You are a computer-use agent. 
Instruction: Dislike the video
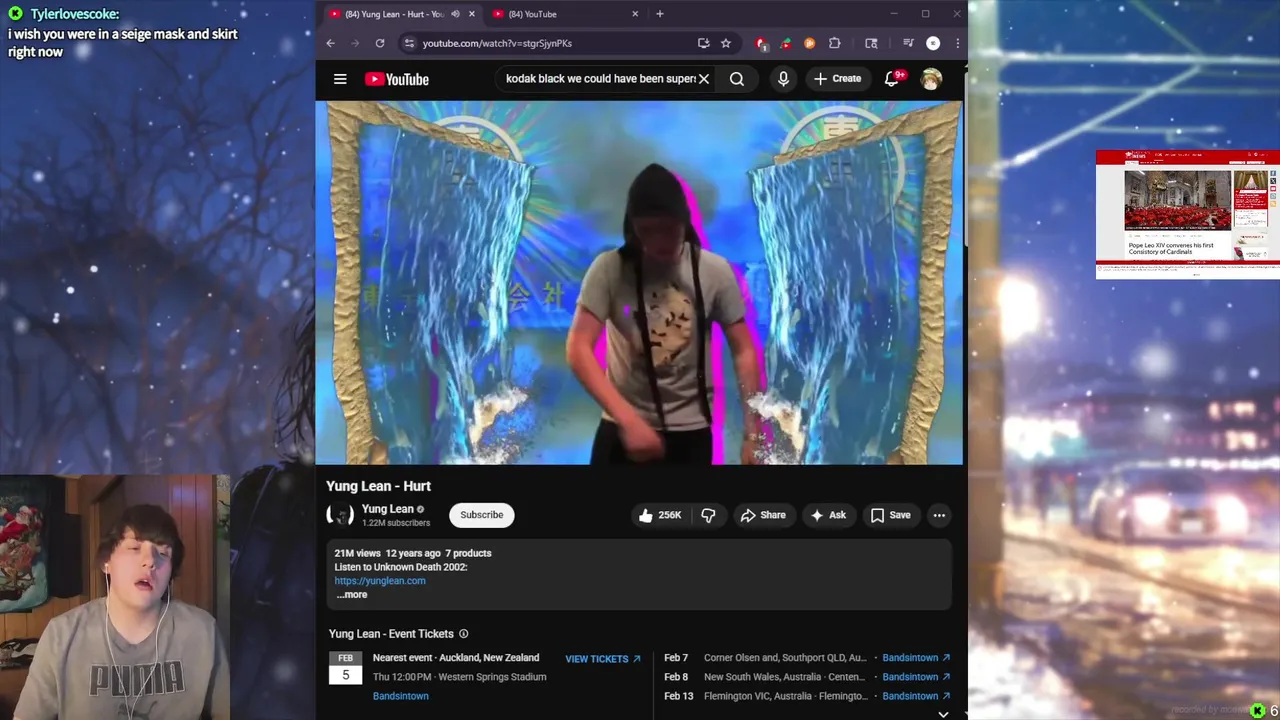coord(708,515)
